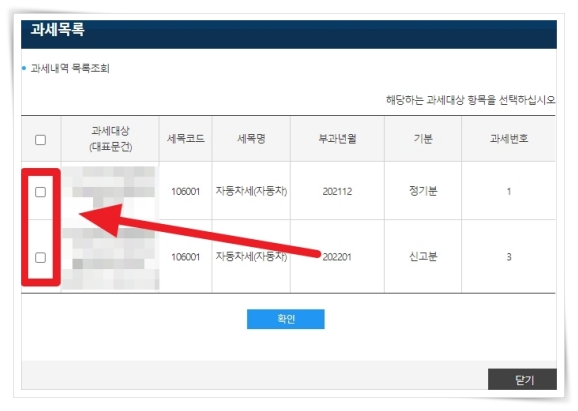Select the 세목명 column header
This screenshot has height=411, width=578.
pyautogui.click(x=251, y=139)
